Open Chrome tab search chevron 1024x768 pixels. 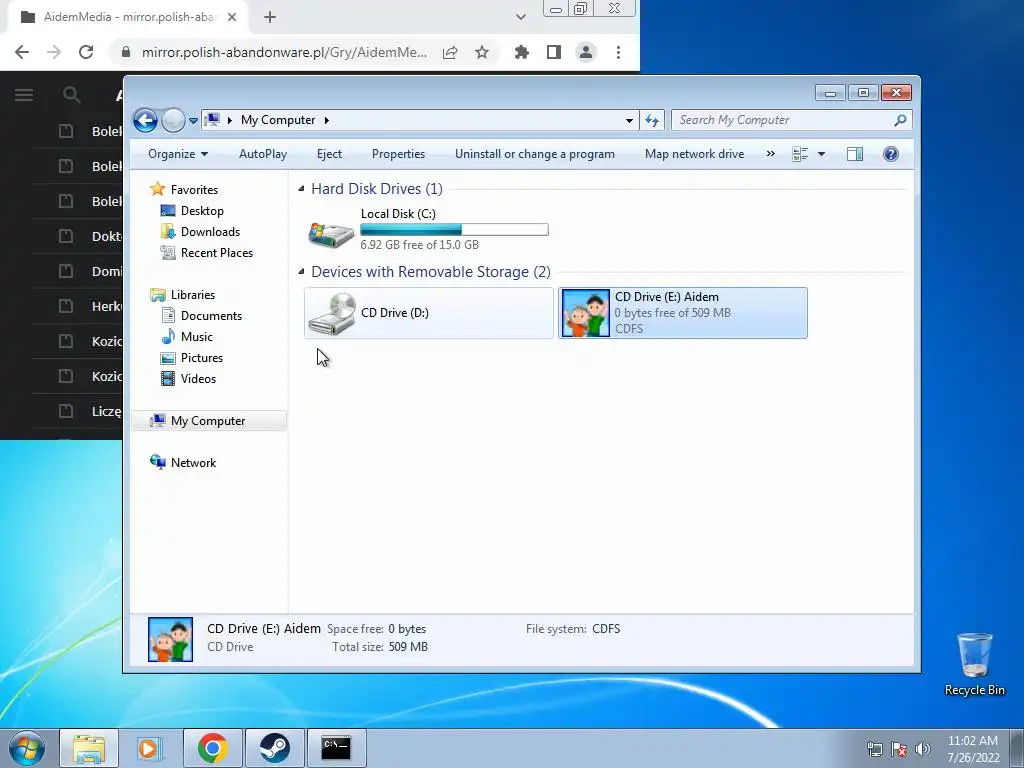tap(520, 18)
